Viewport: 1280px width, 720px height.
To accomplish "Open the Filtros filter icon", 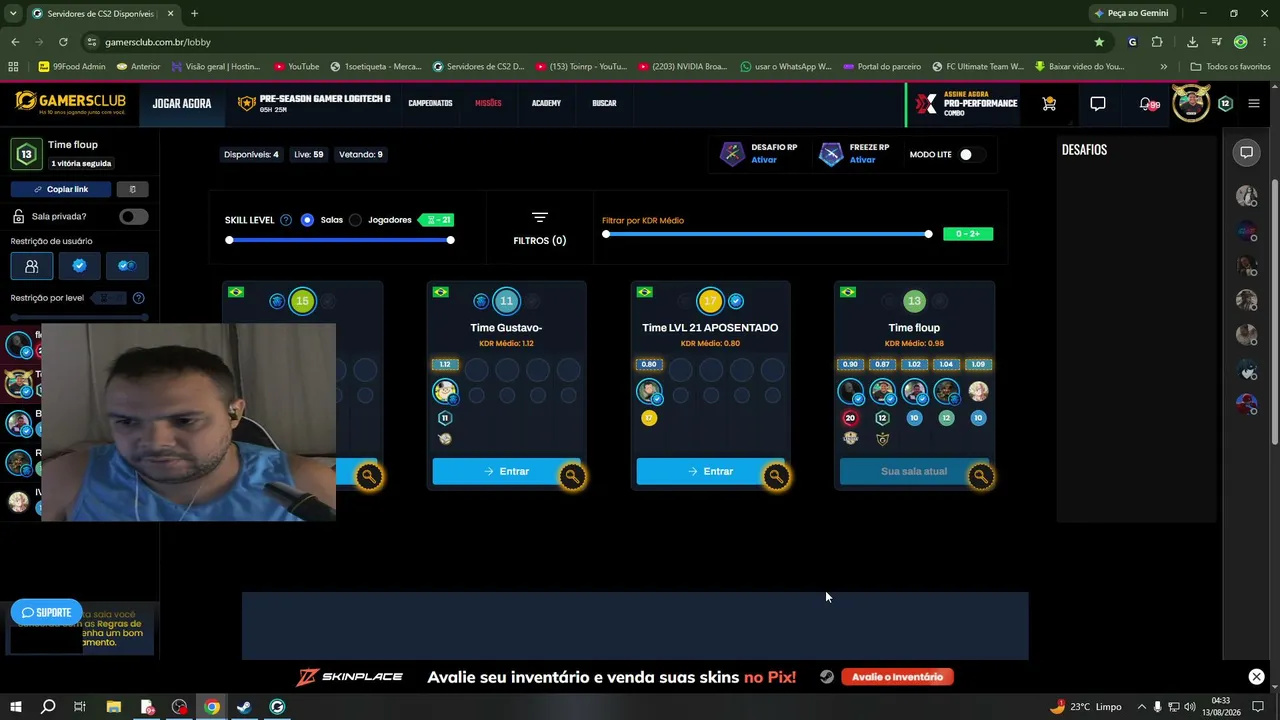I will (540, 217).
